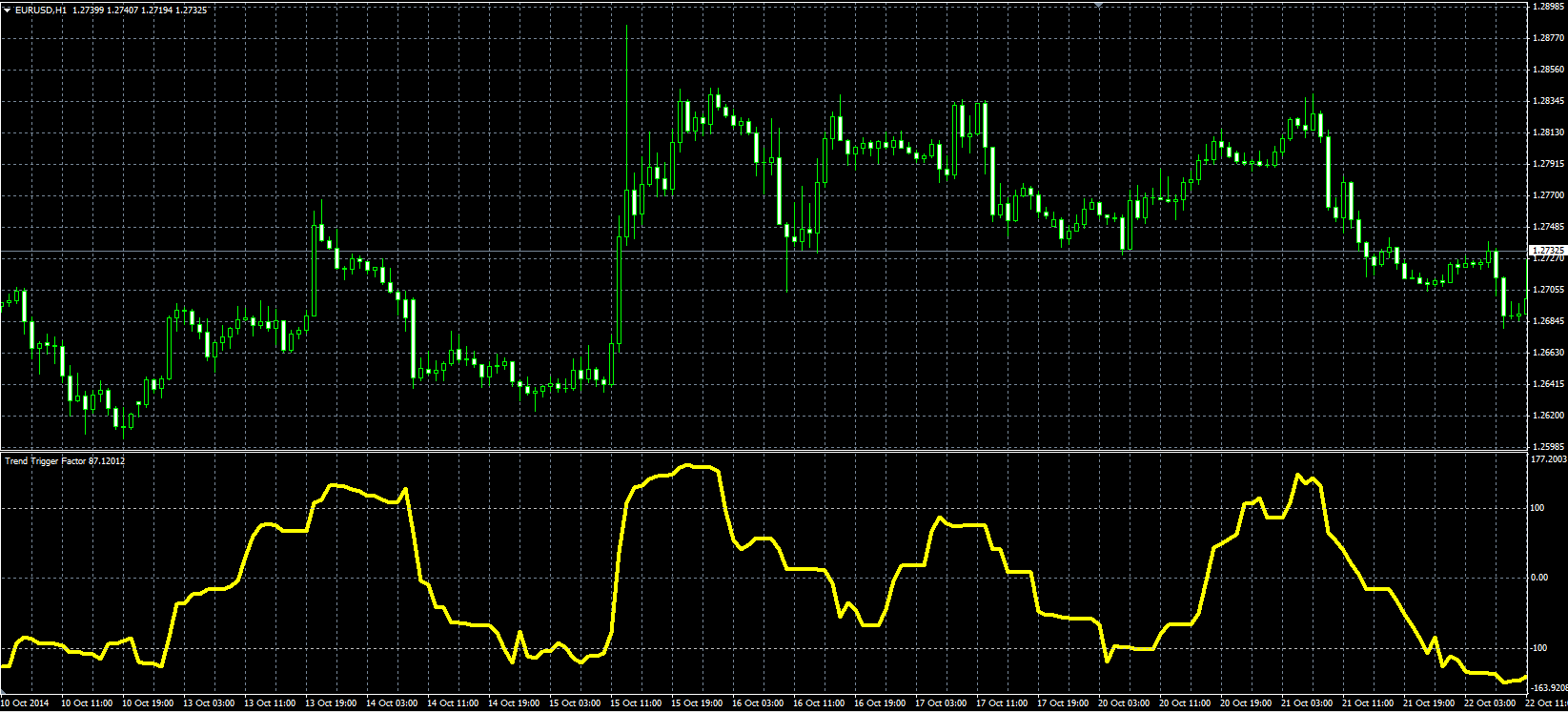Click the 16 Oct 03:00 time label
The width and height of the screenshot is (1568, 712).
[x=758, y=703]
